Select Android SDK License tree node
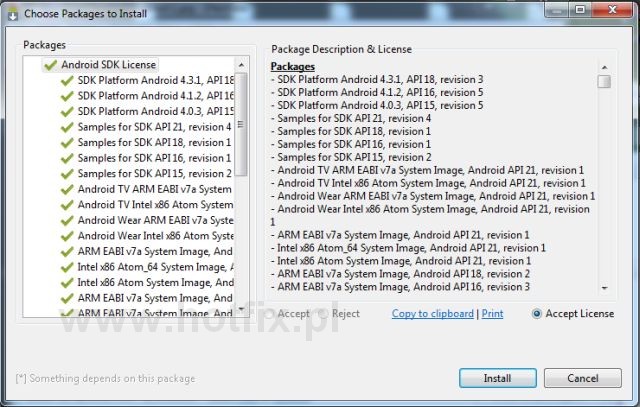 100,64
